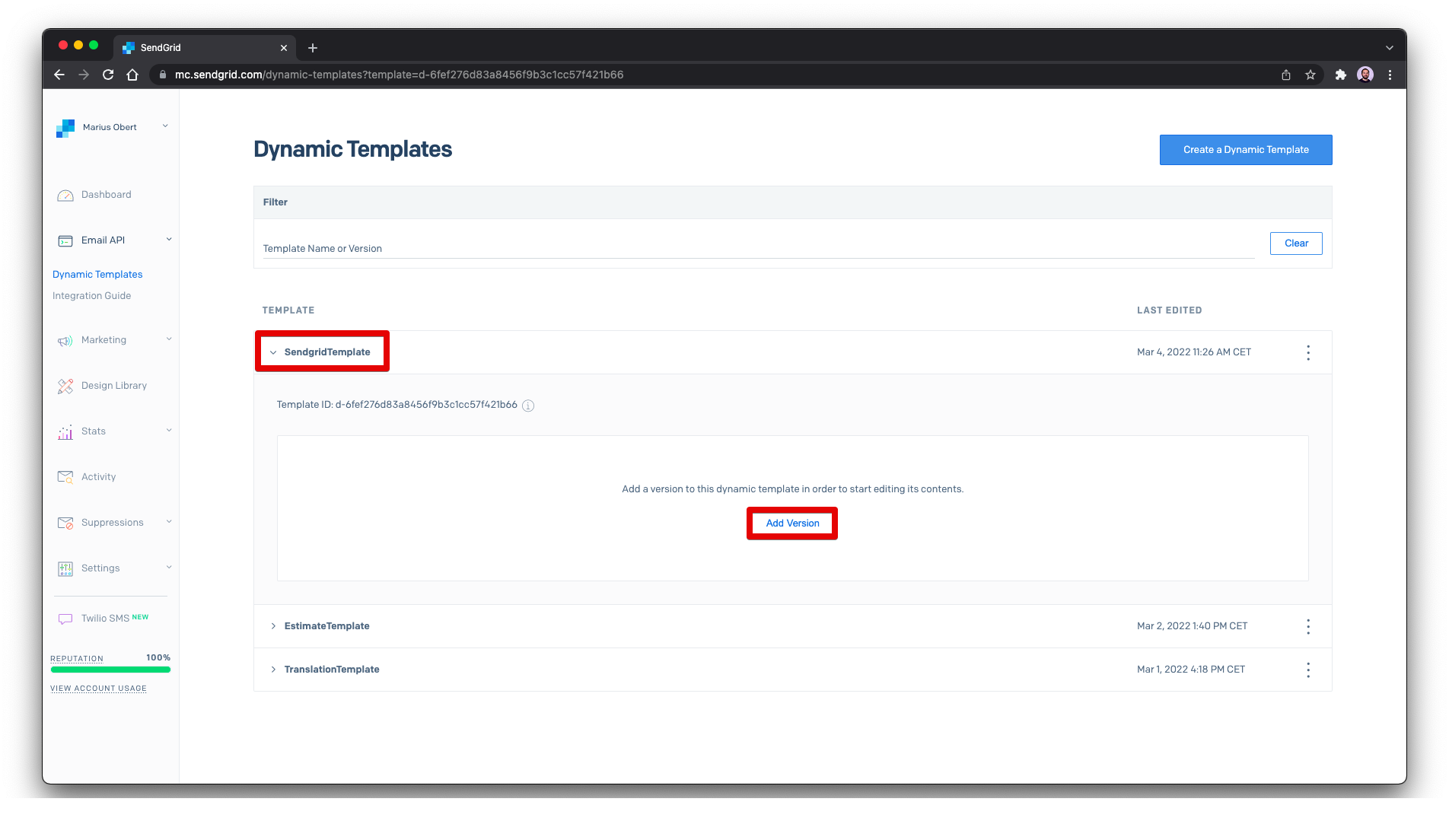Viewport: 1449px width, 840px height.
Task: Click the Twilio SMS chat icon
Action: click(x=65, y=619)
